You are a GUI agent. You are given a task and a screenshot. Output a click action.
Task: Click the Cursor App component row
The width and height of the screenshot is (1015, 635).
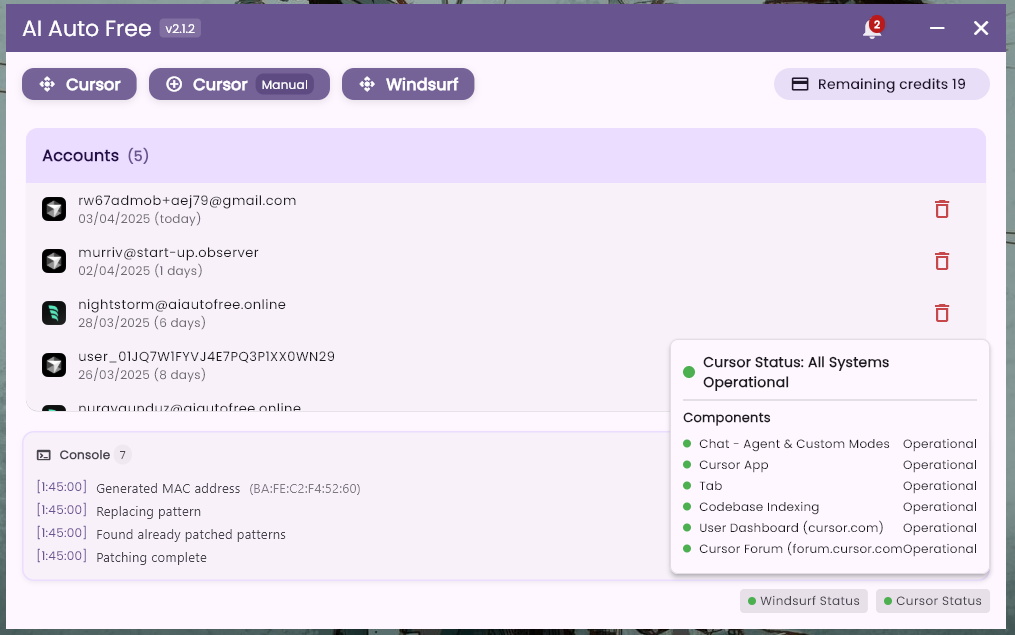[830, 465]
